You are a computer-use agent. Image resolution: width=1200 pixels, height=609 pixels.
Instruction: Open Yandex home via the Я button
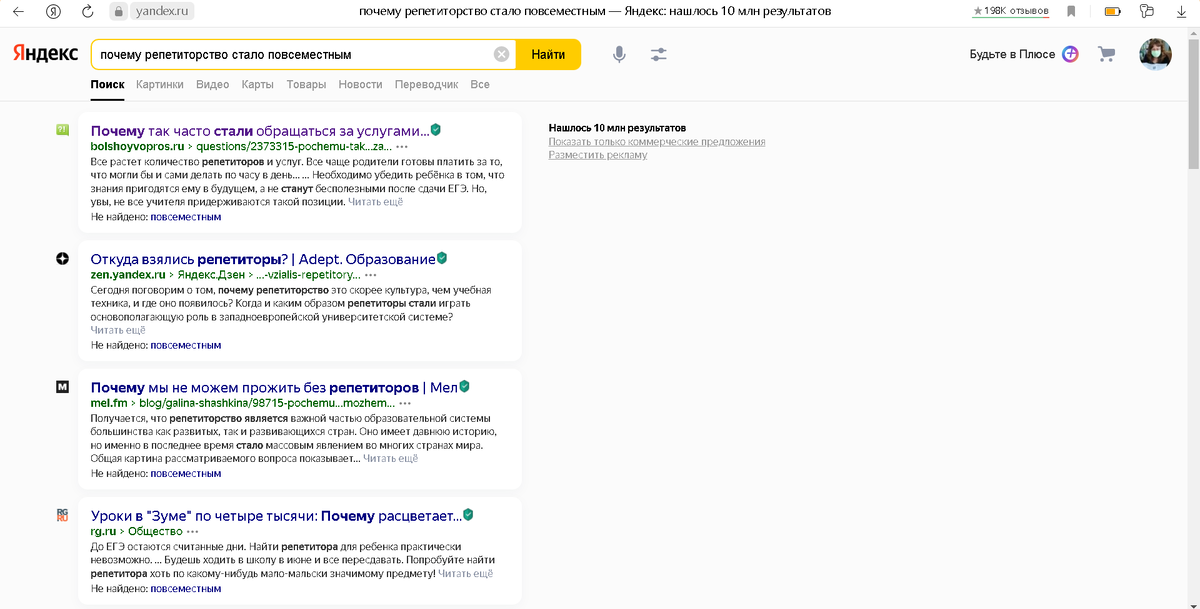[x=53, y=11]
